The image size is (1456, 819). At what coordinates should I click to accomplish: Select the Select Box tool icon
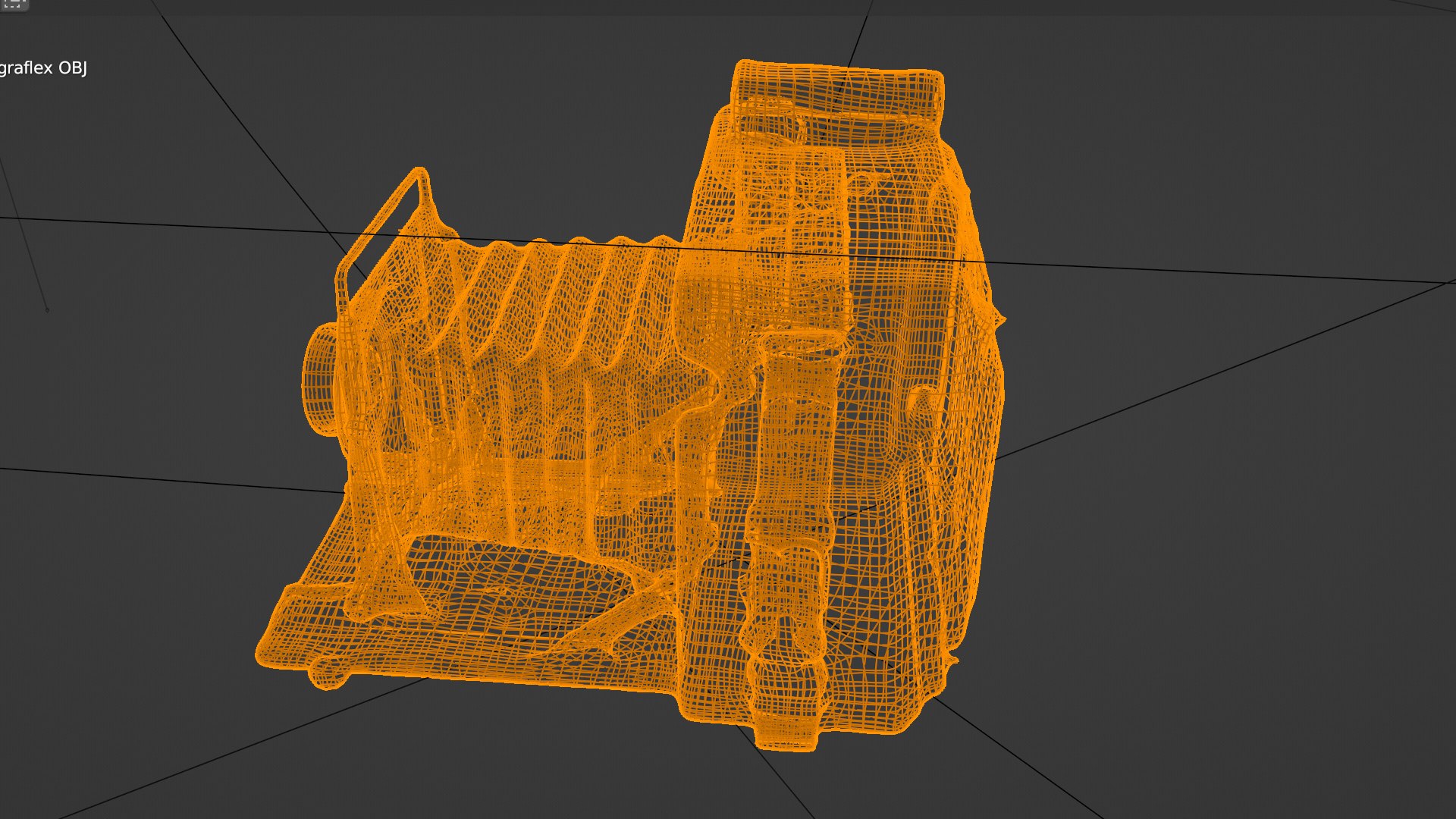click(13, 4)
